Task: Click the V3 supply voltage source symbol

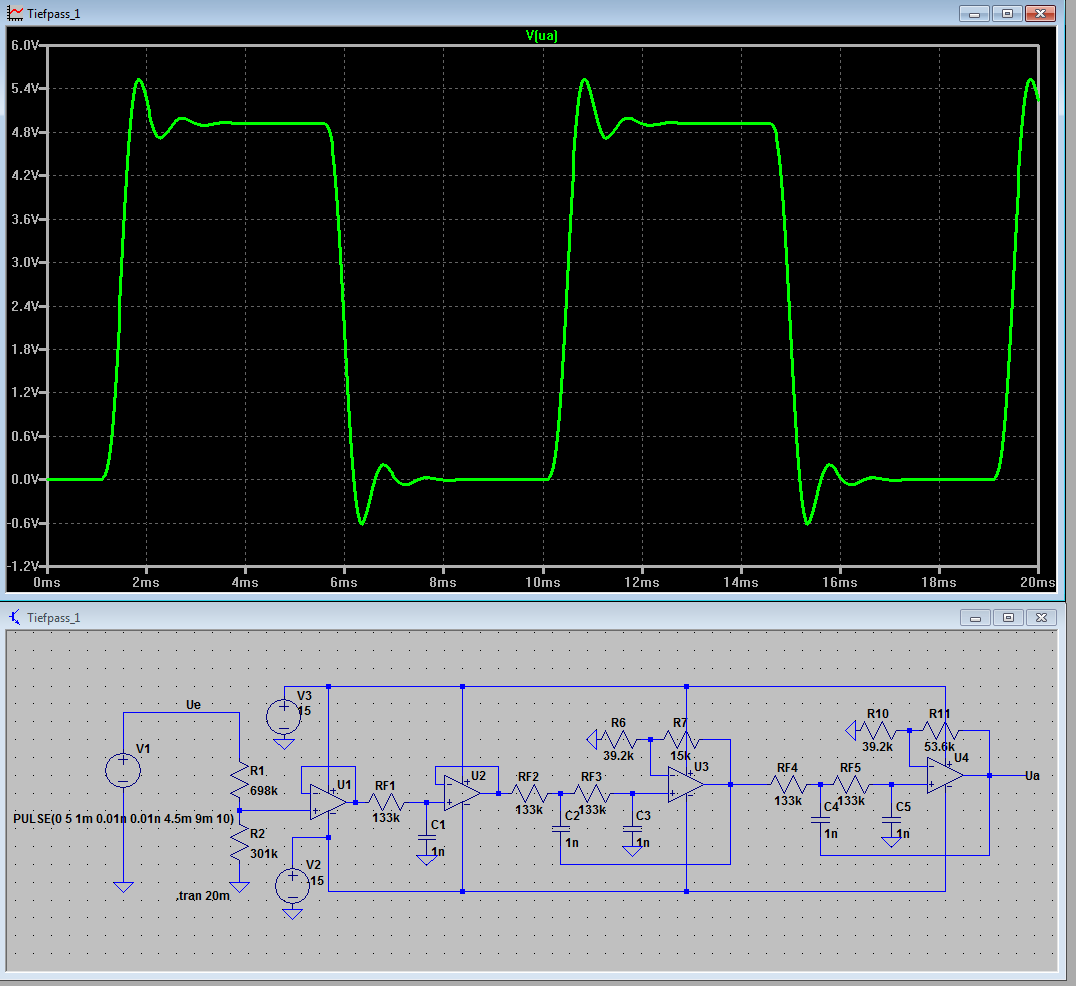Action: point(284,716)
